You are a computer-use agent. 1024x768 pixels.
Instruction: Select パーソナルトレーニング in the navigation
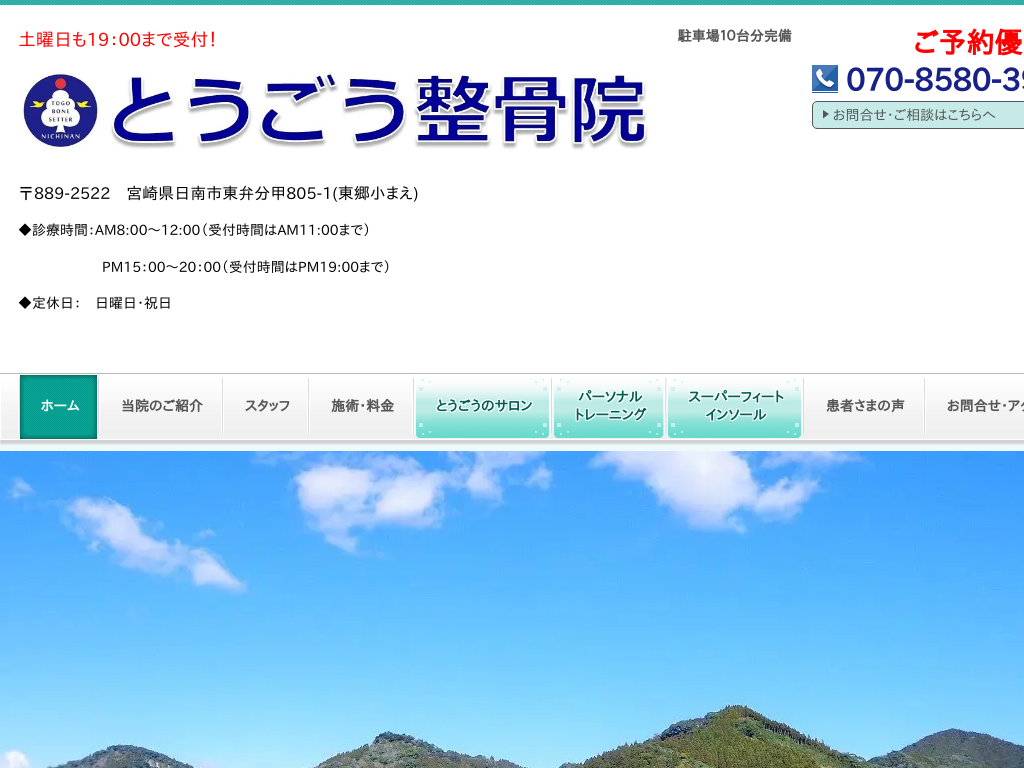pos(609,406)
